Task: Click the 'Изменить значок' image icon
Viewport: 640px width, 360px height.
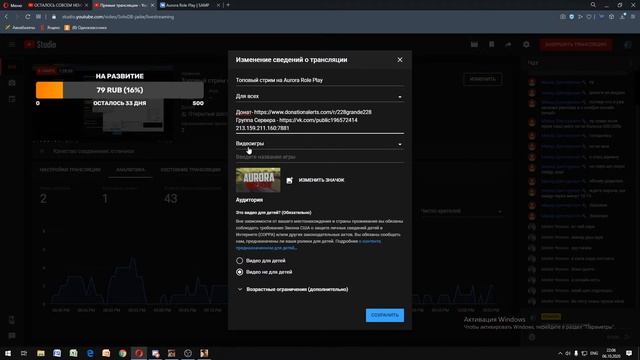Action: click(289, 180)
